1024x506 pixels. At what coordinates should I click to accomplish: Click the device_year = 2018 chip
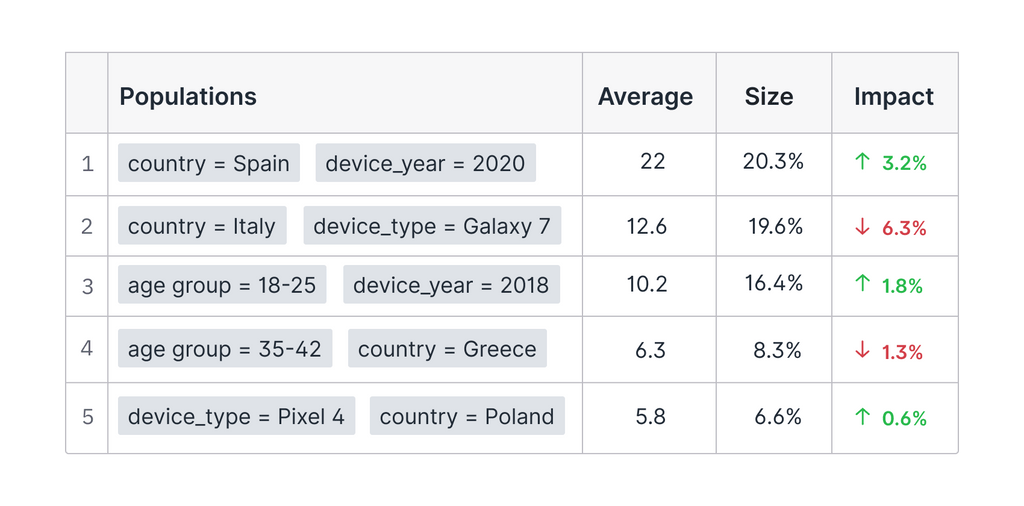click(x=451, y=285)
